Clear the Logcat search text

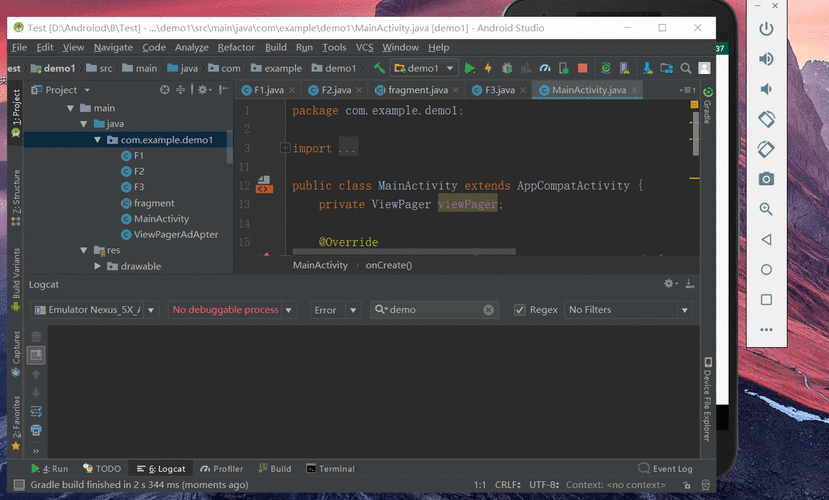pyautogui.click(x=489, y=310)
